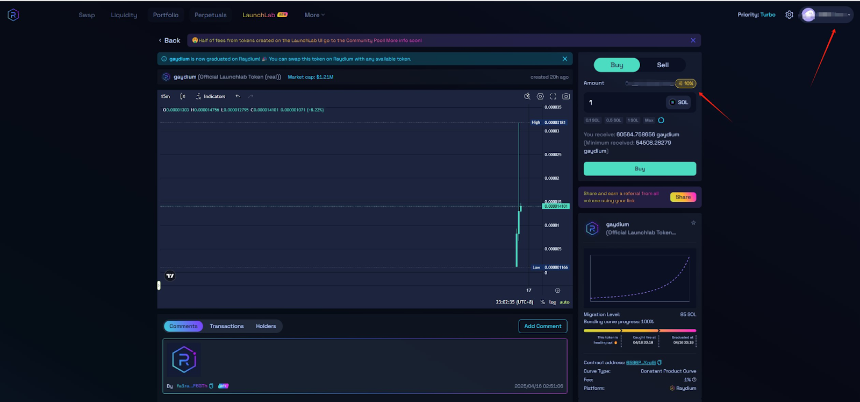This screenshot has height=402, width=860.
Task: Redo the last chart action
Action: (251, 97)
